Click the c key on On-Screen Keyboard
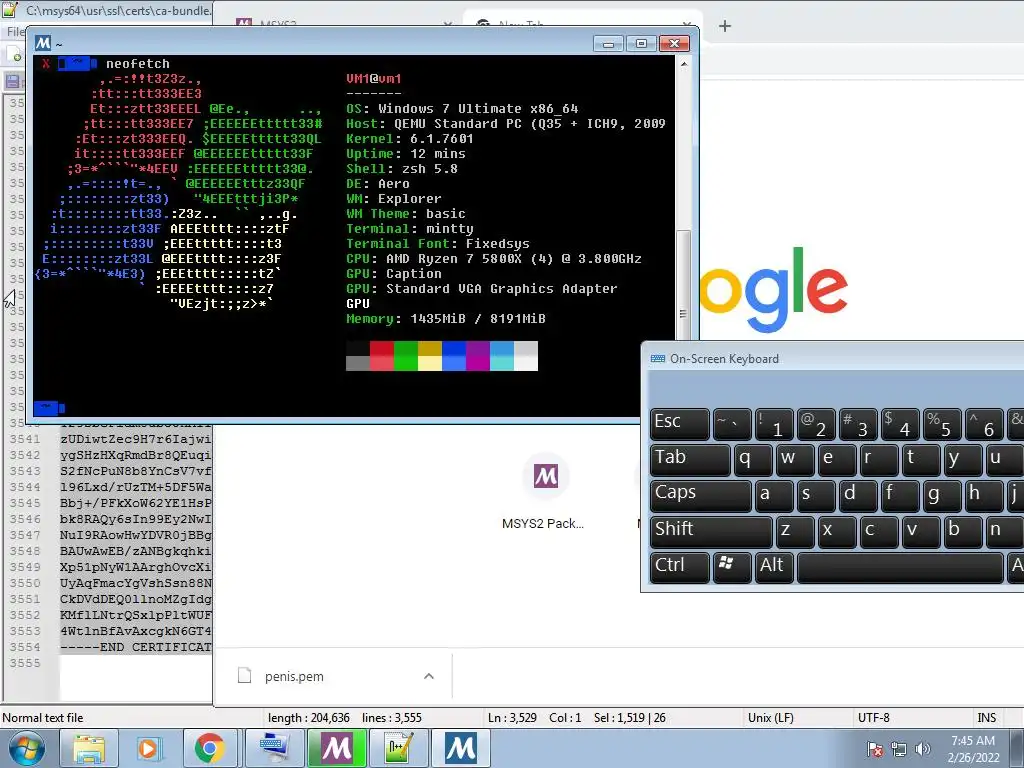The height and width of the screenshot is (768, 1024). tap(878, 531)
